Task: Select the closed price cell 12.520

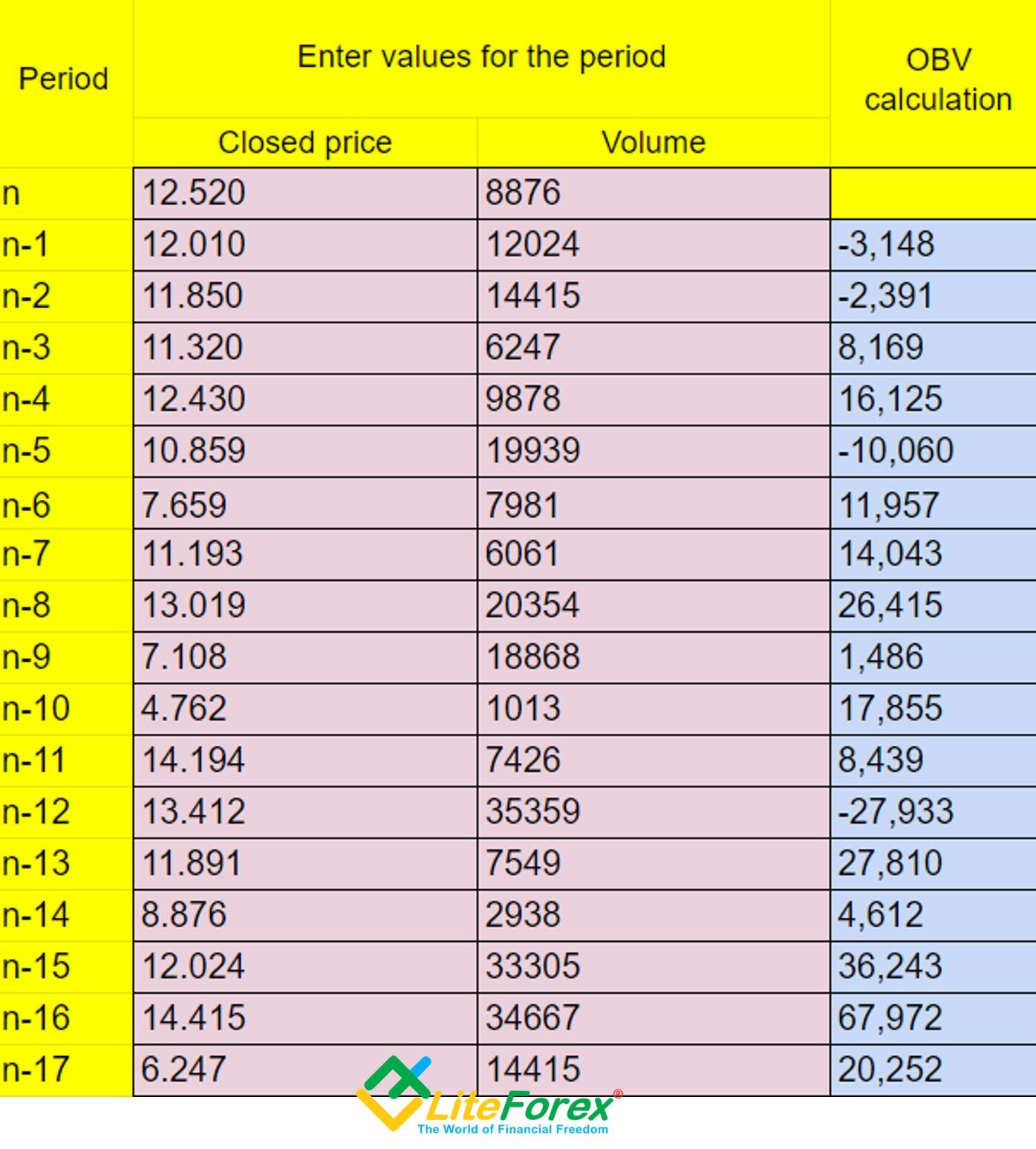Action: point(305,193)
